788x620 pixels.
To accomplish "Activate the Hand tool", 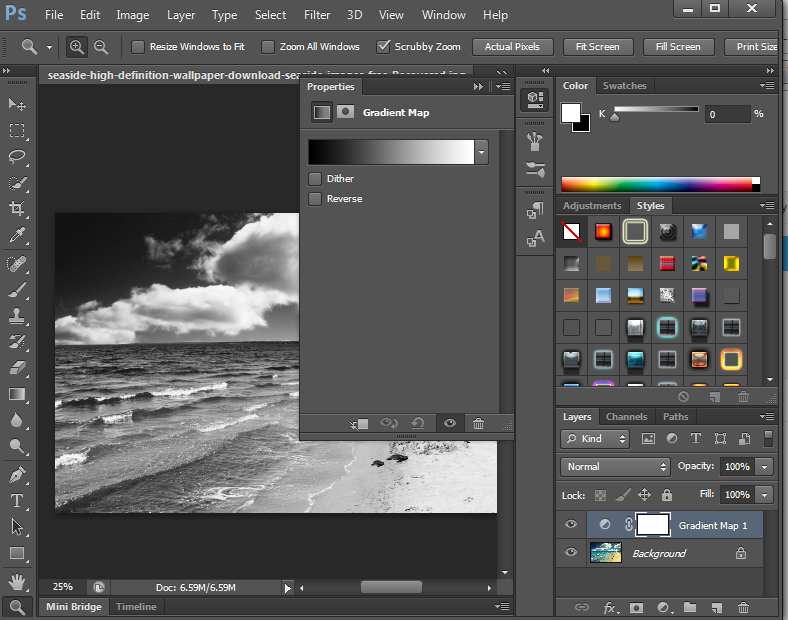I will [x=17, y=581].
